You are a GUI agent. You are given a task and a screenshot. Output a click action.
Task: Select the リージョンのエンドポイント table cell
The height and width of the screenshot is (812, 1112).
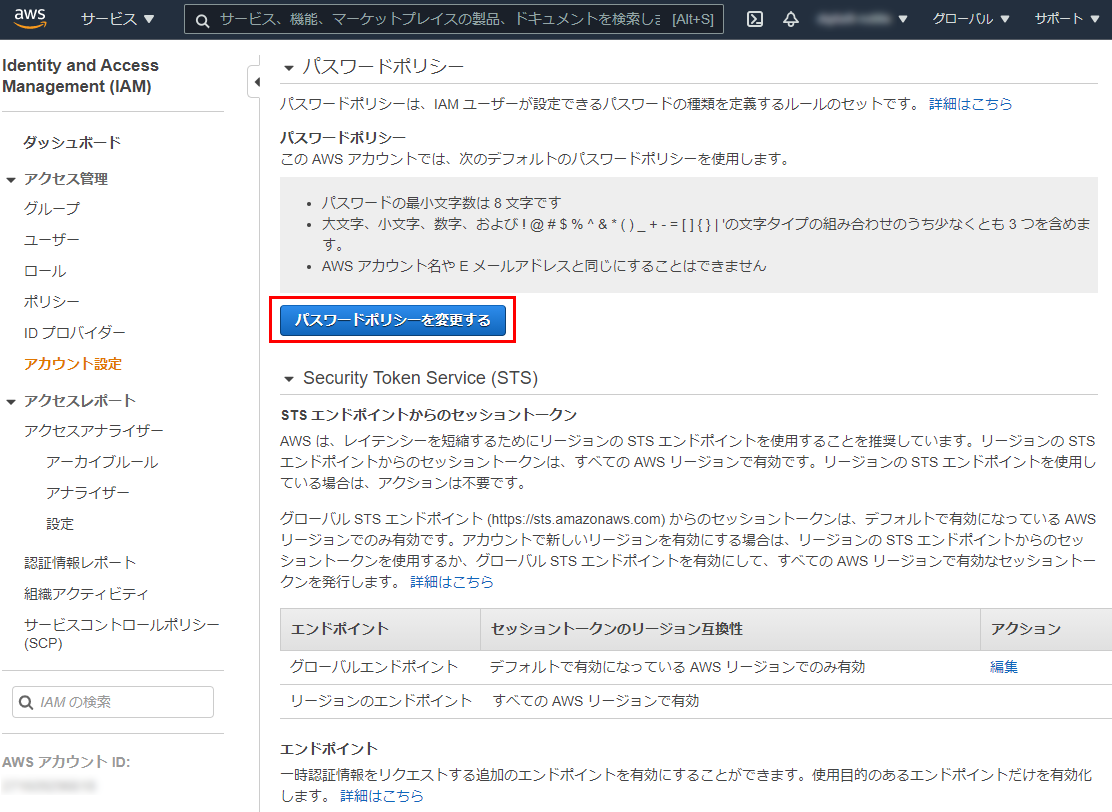tap(381, 701)
